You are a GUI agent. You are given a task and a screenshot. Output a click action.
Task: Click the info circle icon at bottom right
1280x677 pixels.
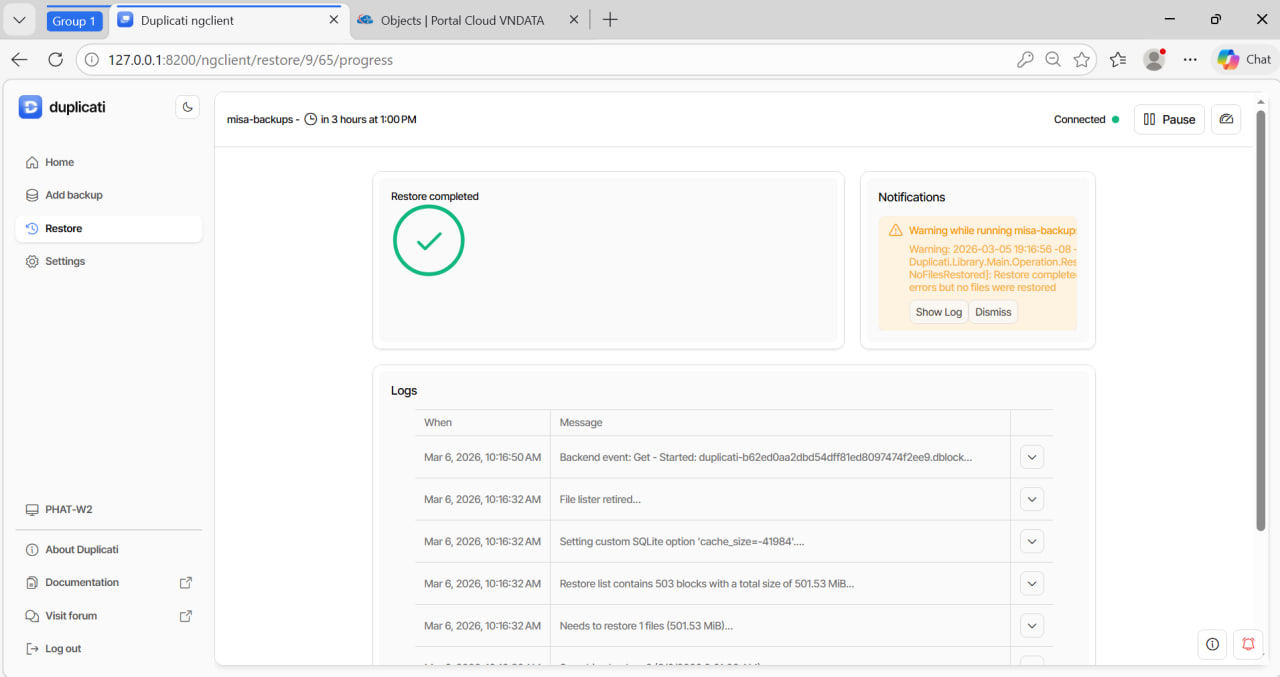1212,644
